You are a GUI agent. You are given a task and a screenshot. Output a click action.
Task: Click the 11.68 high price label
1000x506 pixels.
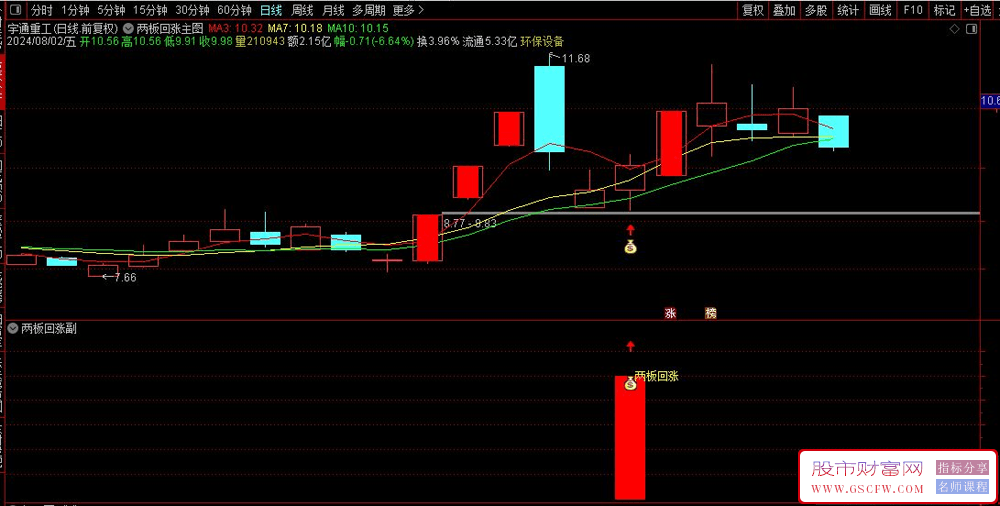tap(576, 59)
